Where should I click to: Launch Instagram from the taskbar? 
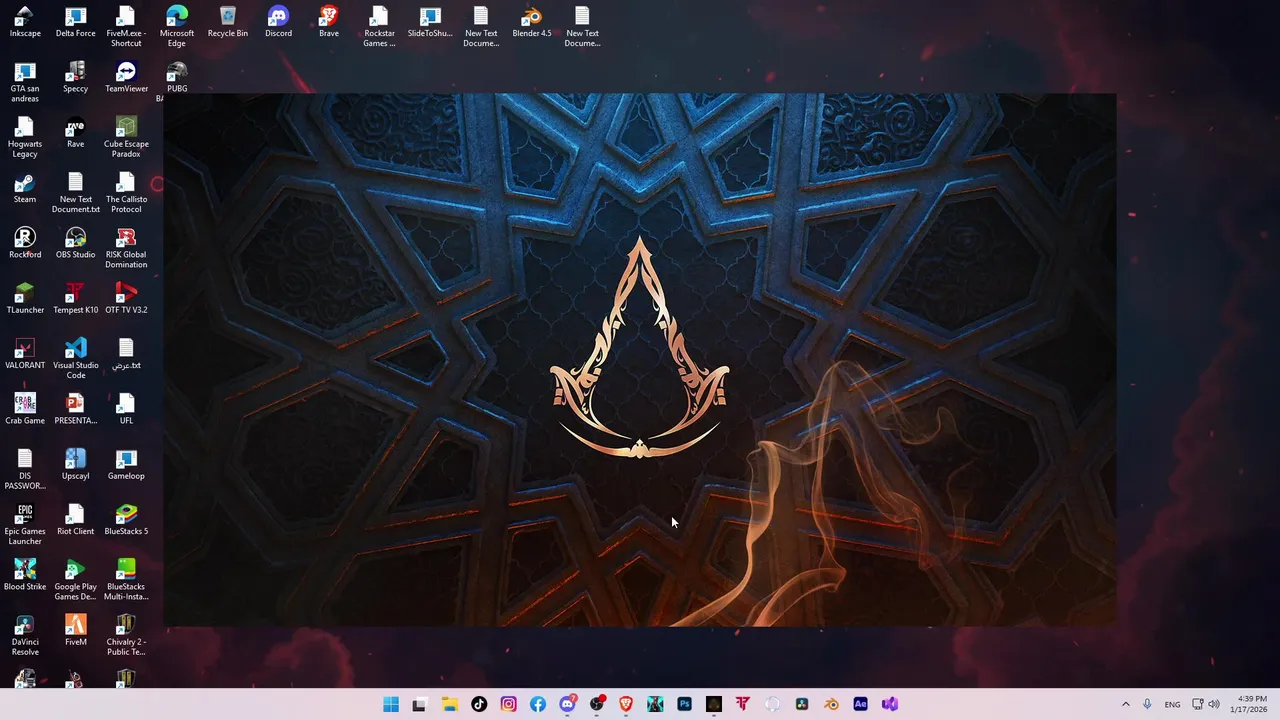pos(508,704)
